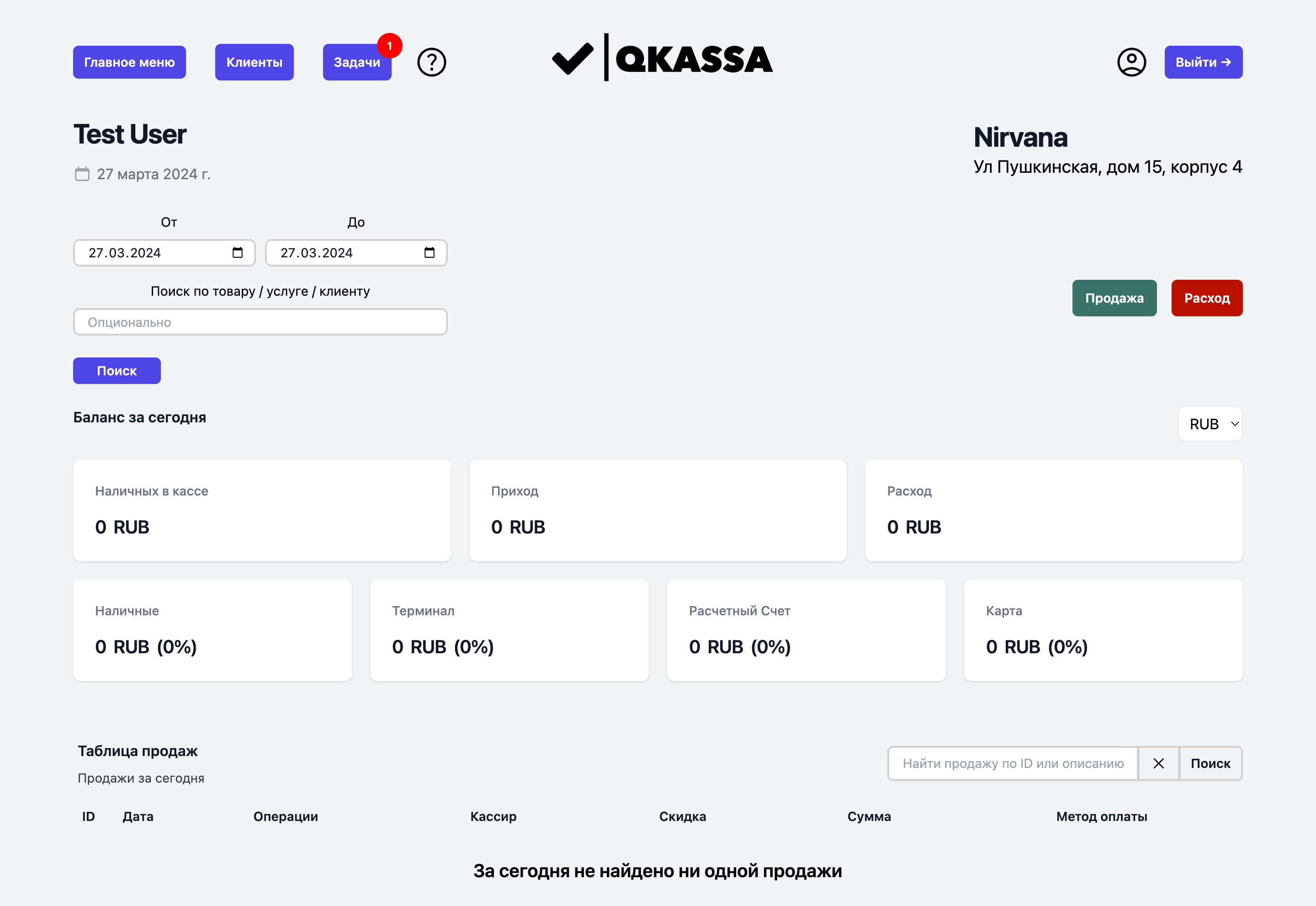Create a new sale with Продажа
Screen dimensions: 1316x906
point(1114,298)
